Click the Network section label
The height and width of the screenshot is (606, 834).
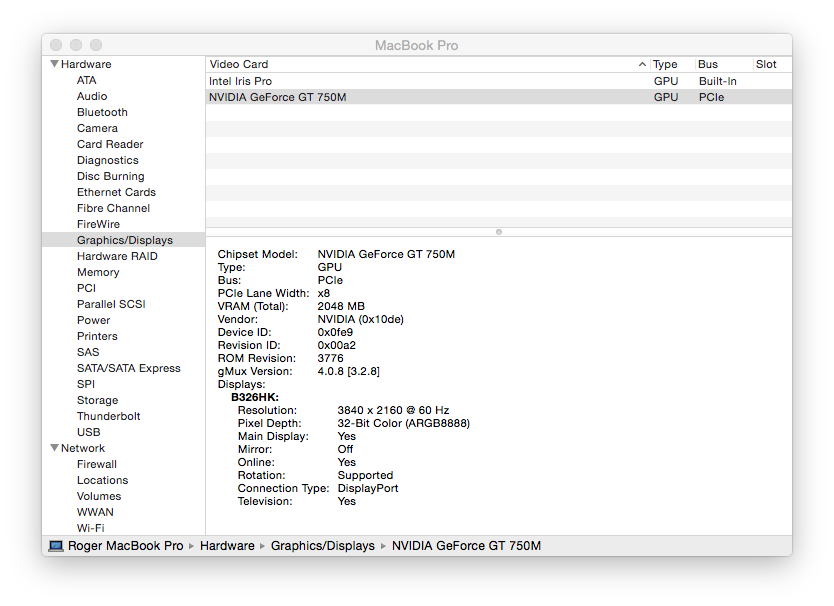coord(83,448)
